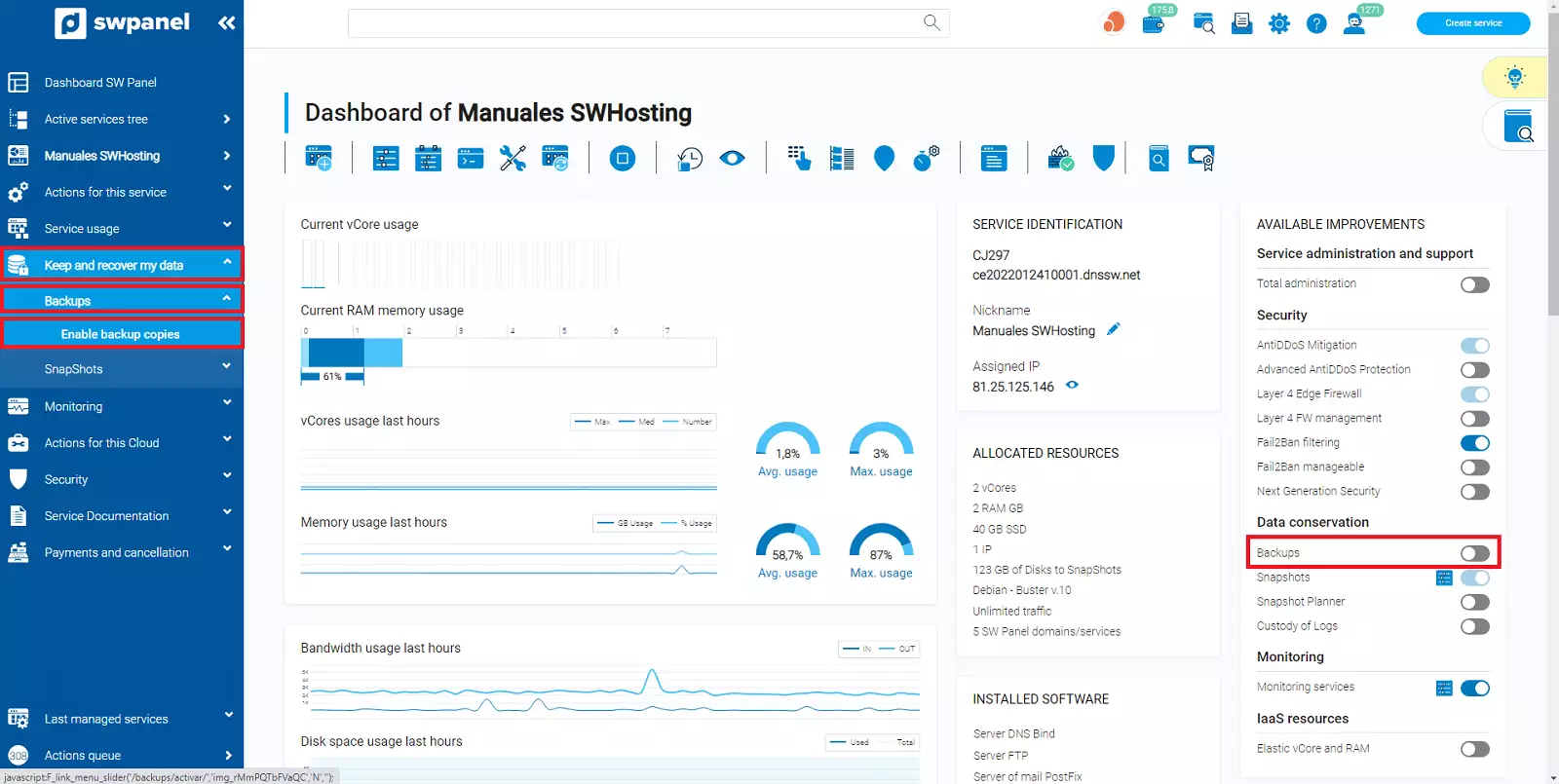Reveal Assigned IP details with eye icon
The image size is (1559, 784).
tap(1072, 386)
